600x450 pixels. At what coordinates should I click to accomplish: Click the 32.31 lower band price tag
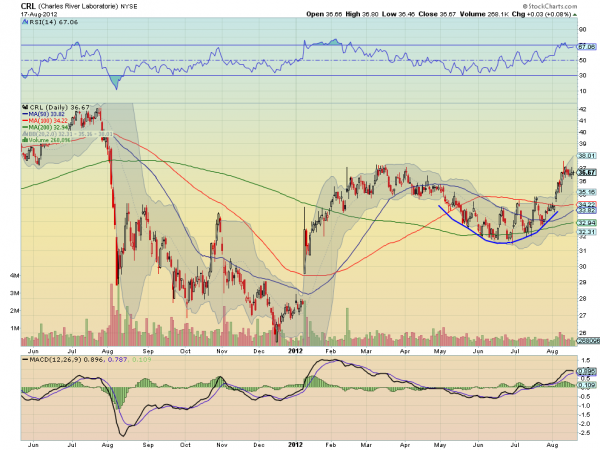pos(587,232)
